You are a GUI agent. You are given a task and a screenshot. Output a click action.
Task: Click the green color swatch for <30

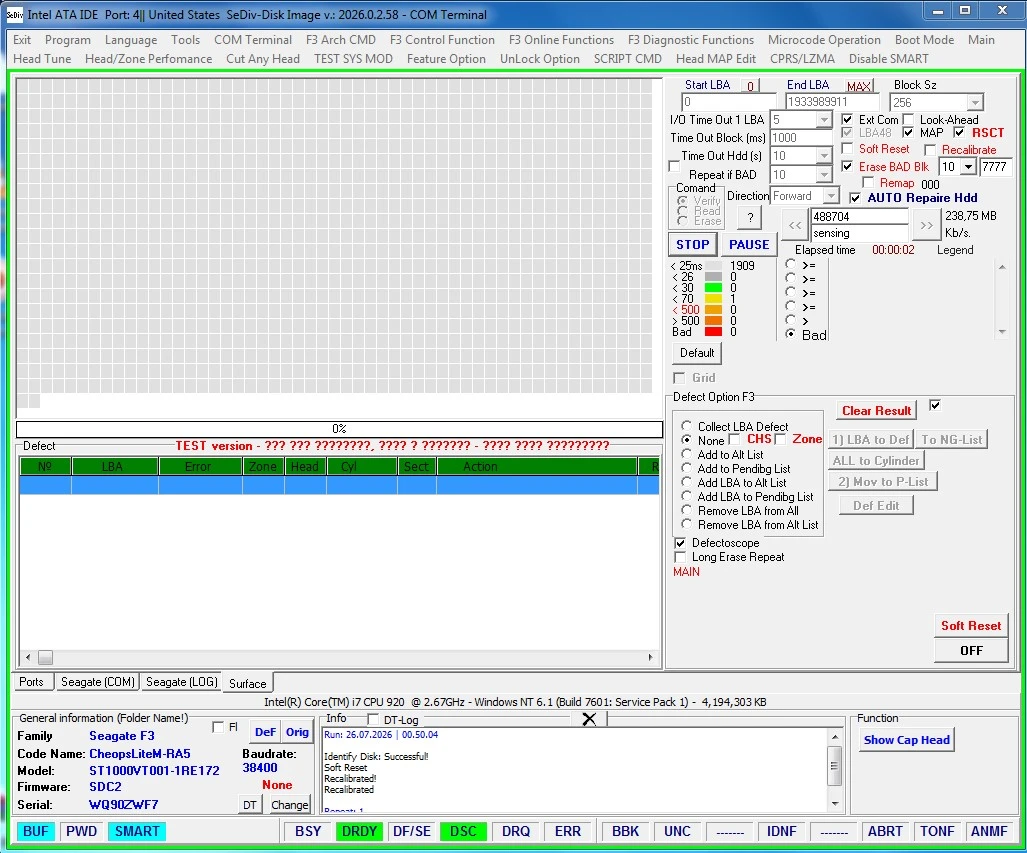click(x=713, y=288)
